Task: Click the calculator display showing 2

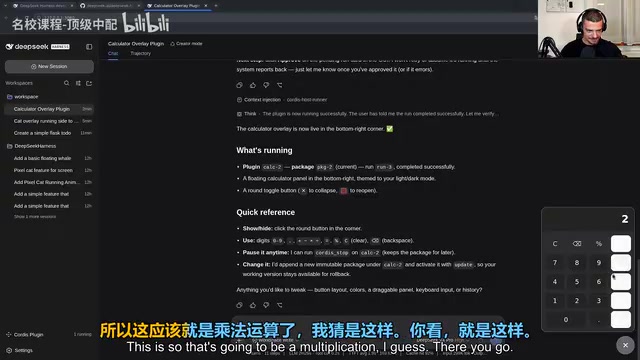Action: pos(588,219)
